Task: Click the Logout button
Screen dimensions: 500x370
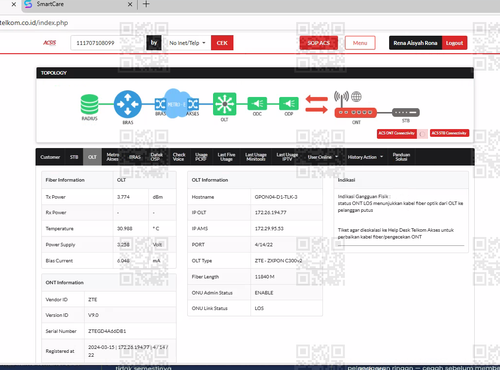Action: 454,43
